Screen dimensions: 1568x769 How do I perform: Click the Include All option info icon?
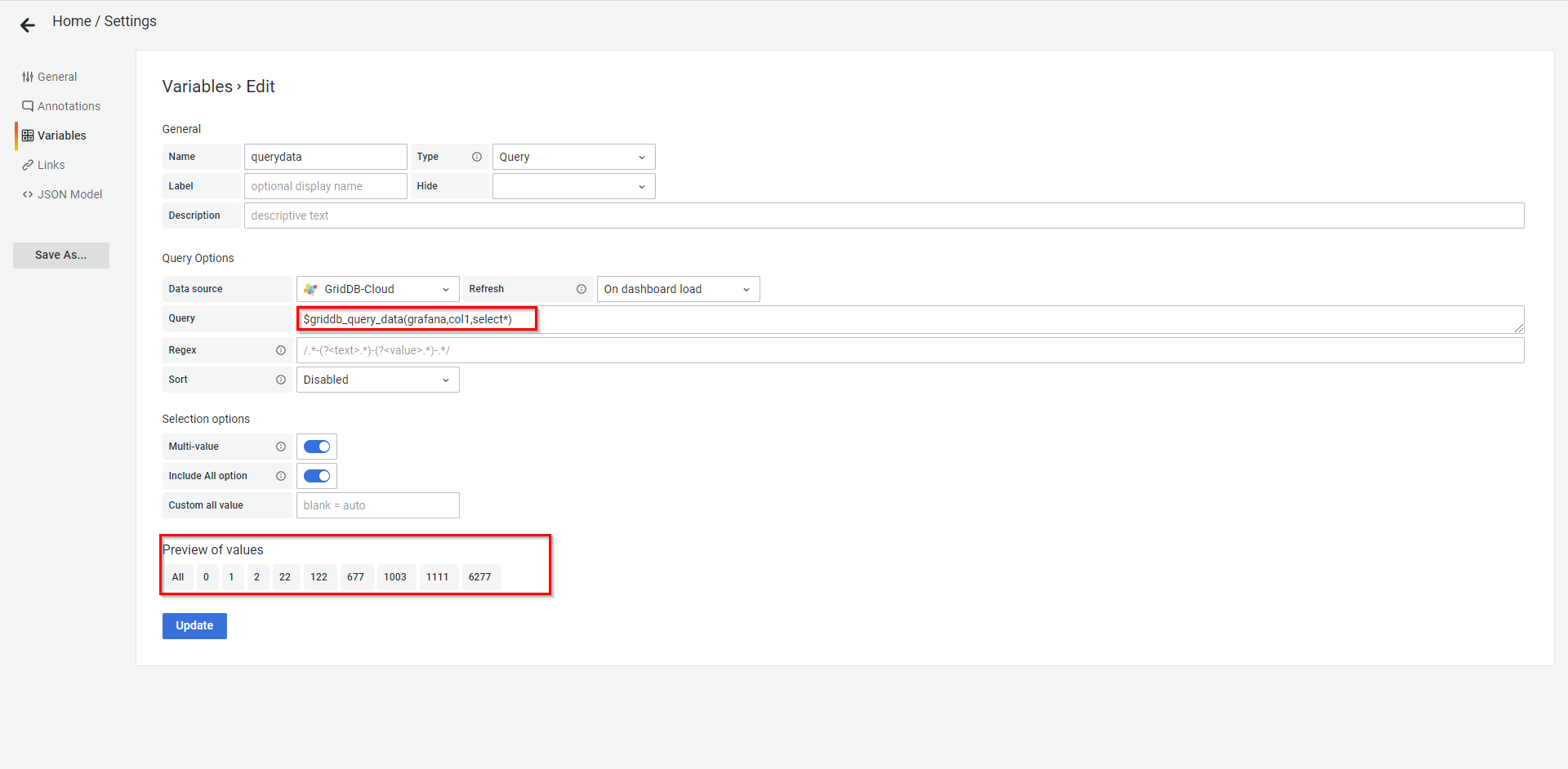click(281, 476)
